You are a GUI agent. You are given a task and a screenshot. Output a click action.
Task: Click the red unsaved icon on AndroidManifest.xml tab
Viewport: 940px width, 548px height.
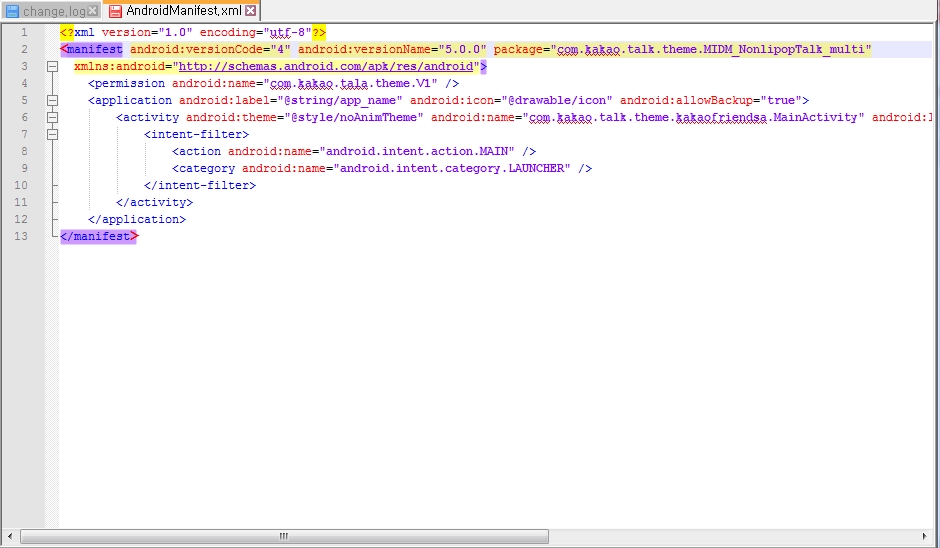115,11
